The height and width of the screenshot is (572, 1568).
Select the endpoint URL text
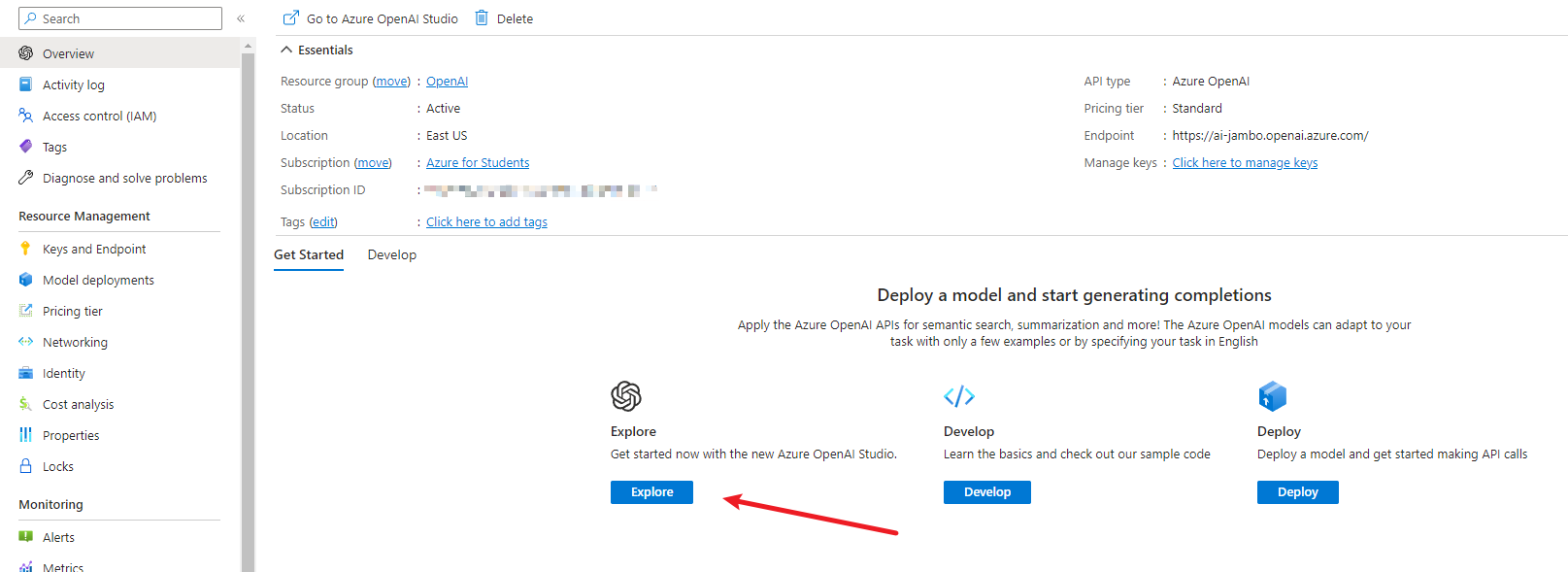point(1270,136)
